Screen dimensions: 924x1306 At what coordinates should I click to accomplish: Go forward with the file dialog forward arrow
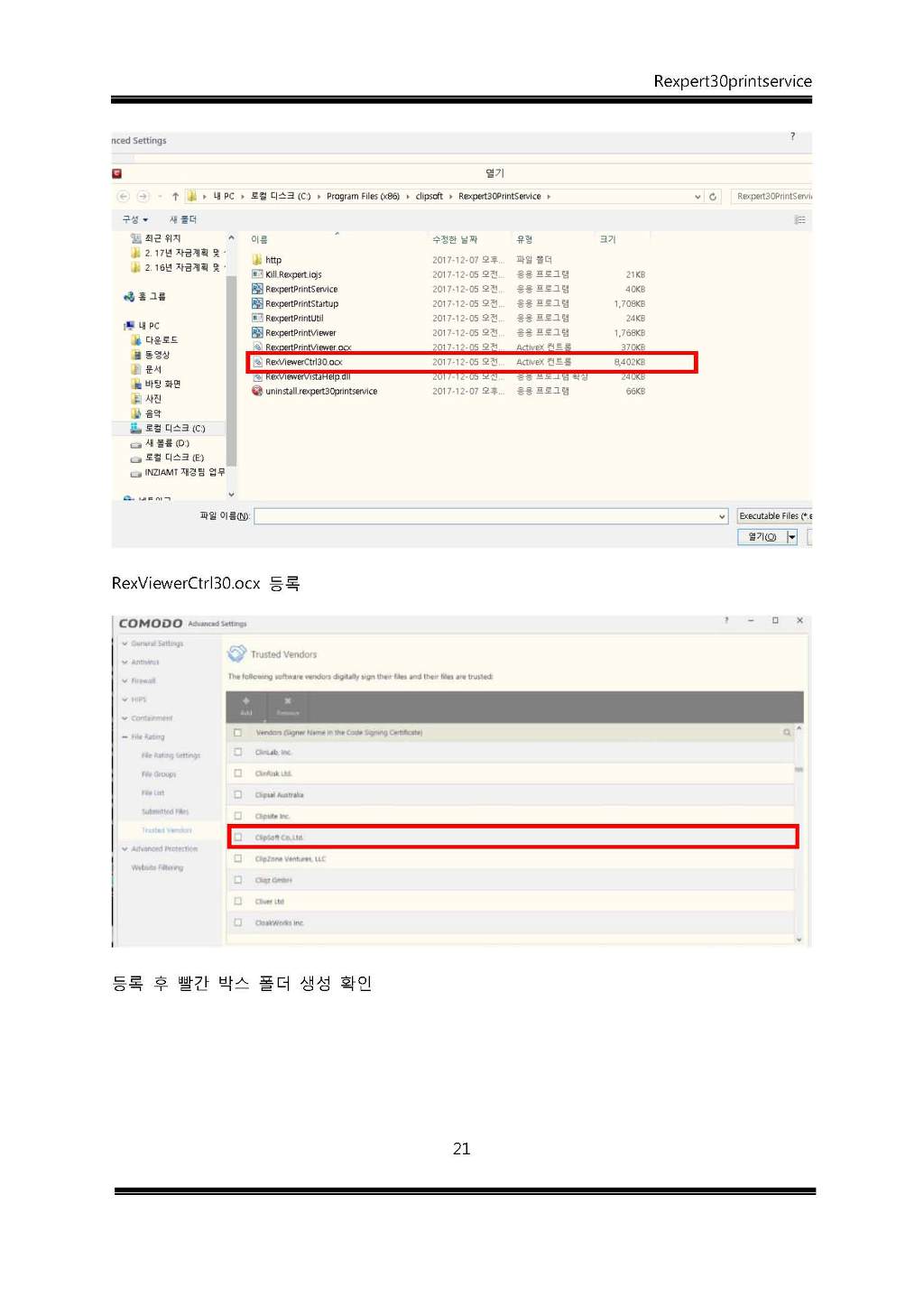(143, 197)
